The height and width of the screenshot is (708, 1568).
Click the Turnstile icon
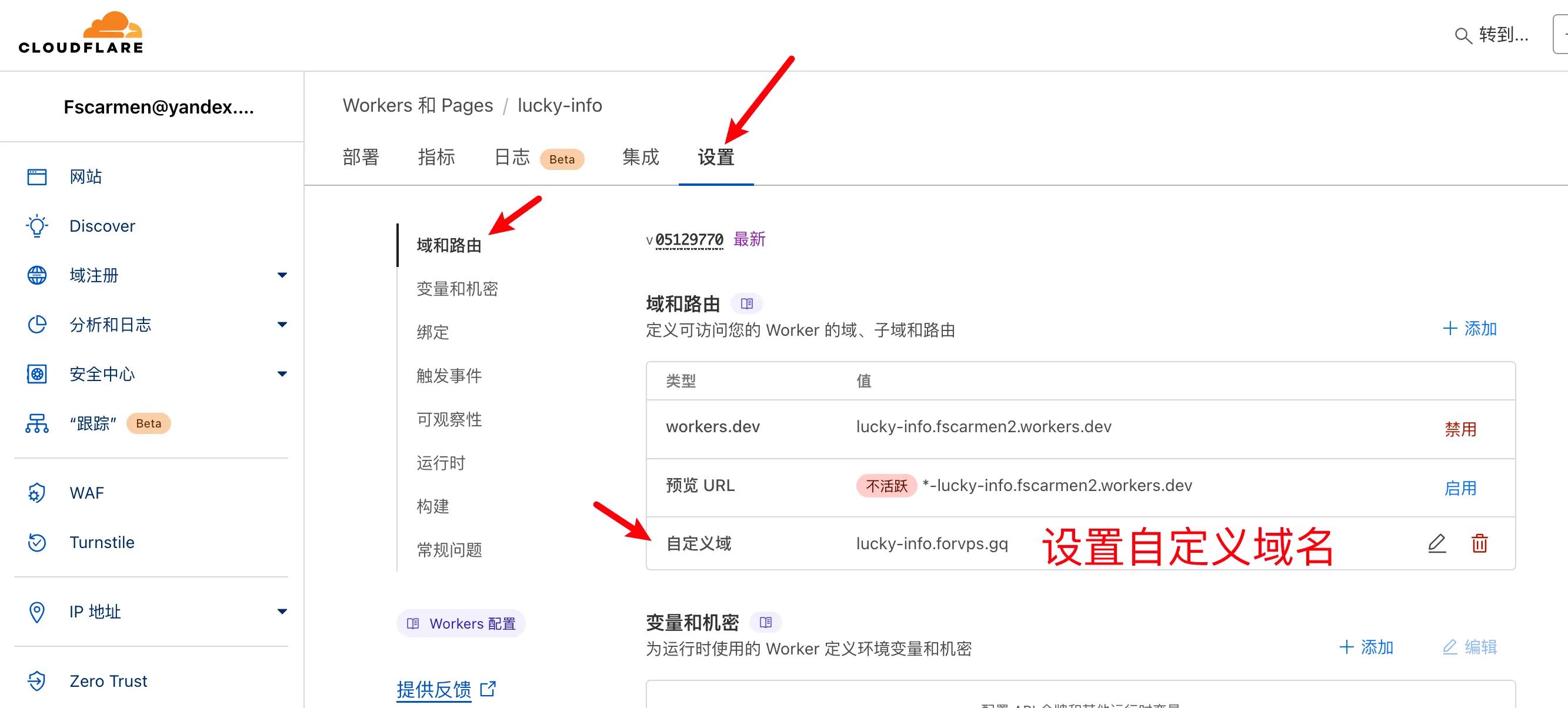37,542
